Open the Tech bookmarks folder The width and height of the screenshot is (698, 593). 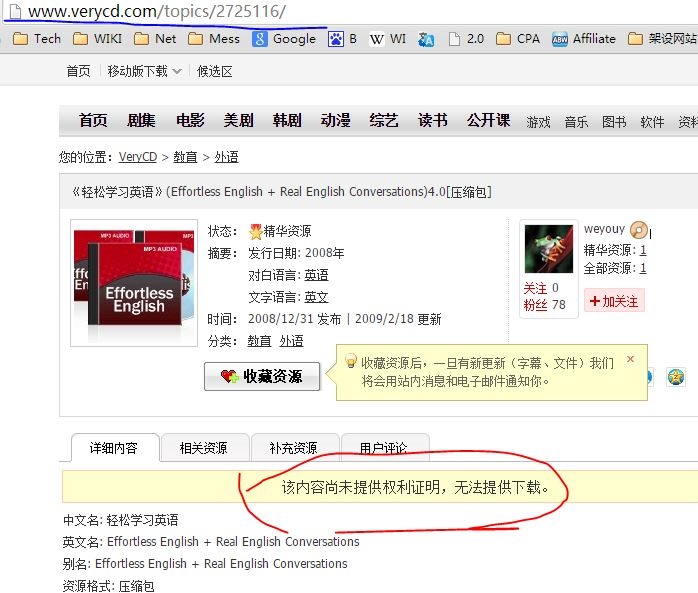[37, 39]
